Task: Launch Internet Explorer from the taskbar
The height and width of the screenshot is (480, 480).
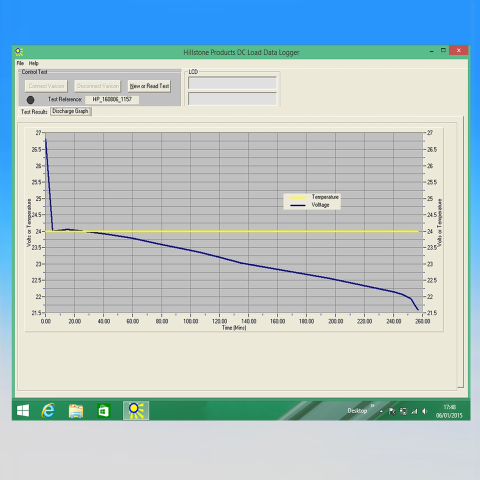Action: click(48, 410)
